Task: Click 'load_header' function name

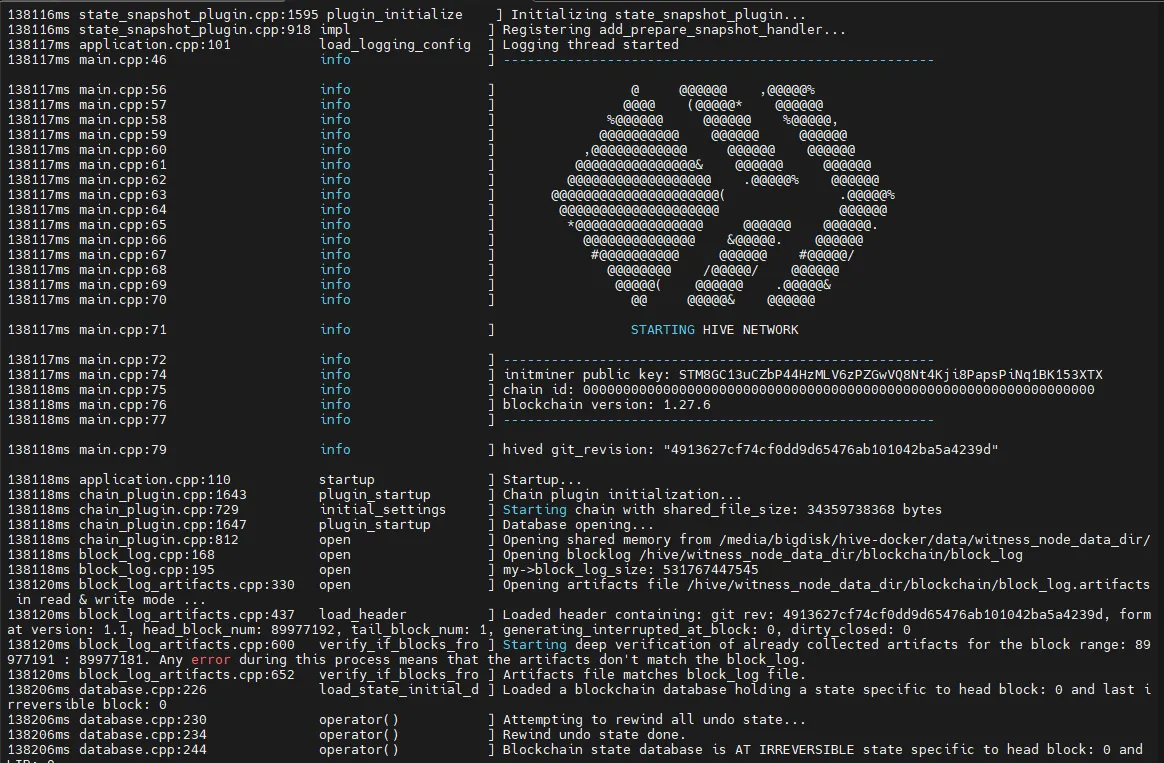Action: click(363, 615)
